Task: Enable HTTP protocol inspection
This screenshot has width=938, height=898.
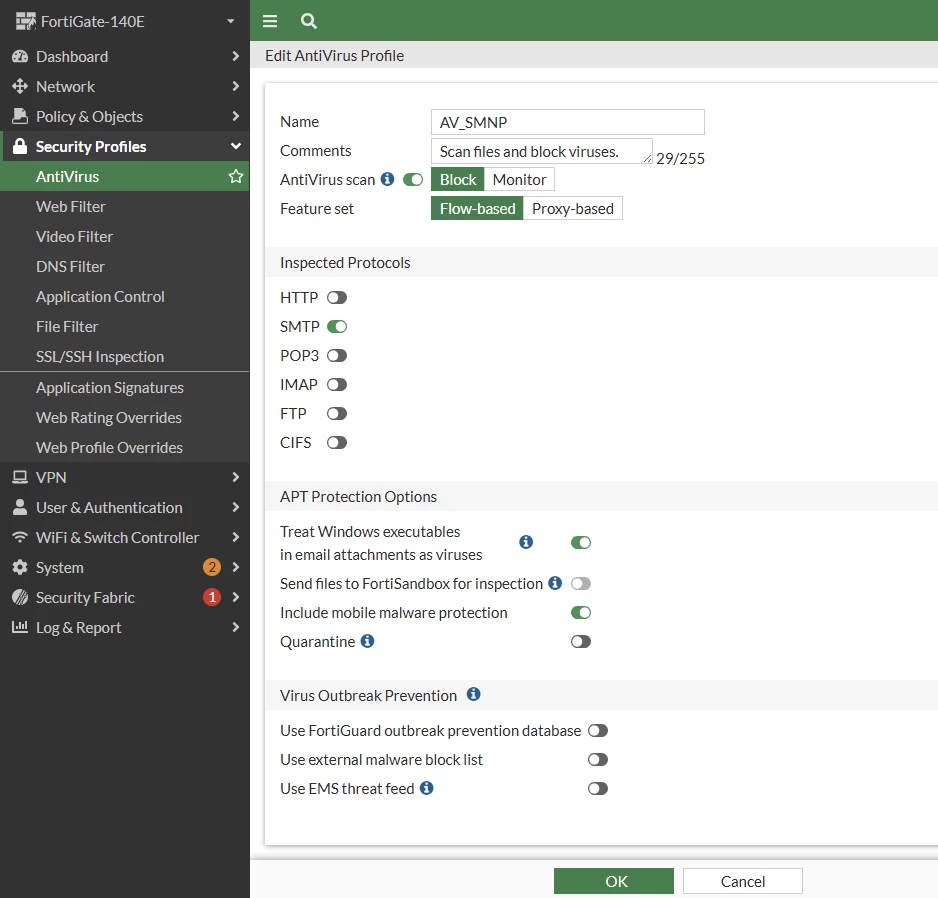Action: [337, 297]
